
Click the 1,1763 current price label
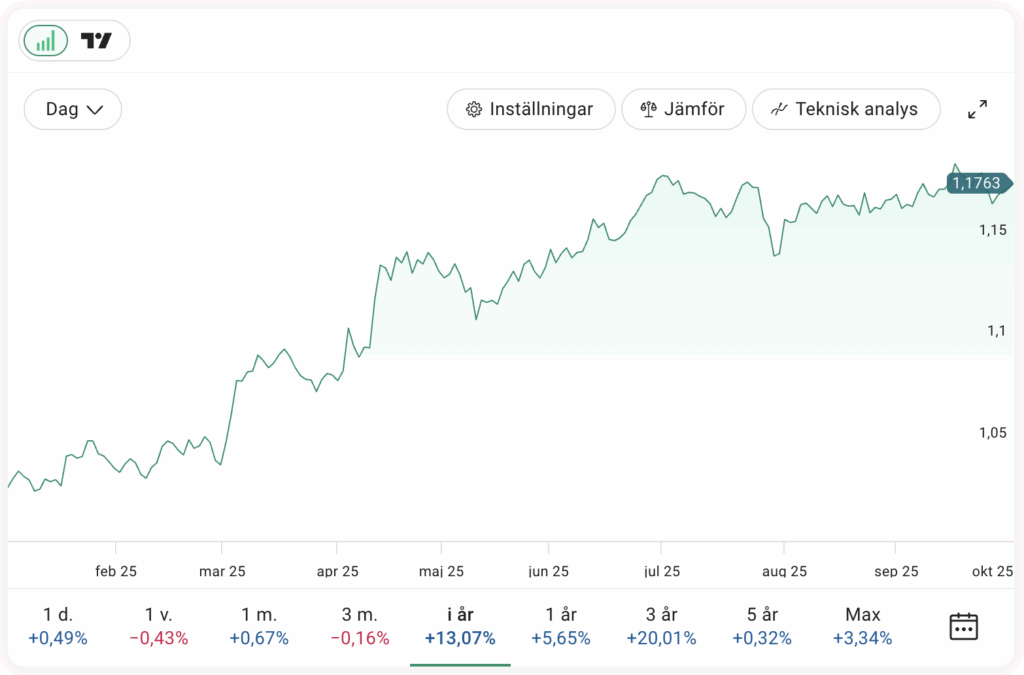tap(976, 183)
